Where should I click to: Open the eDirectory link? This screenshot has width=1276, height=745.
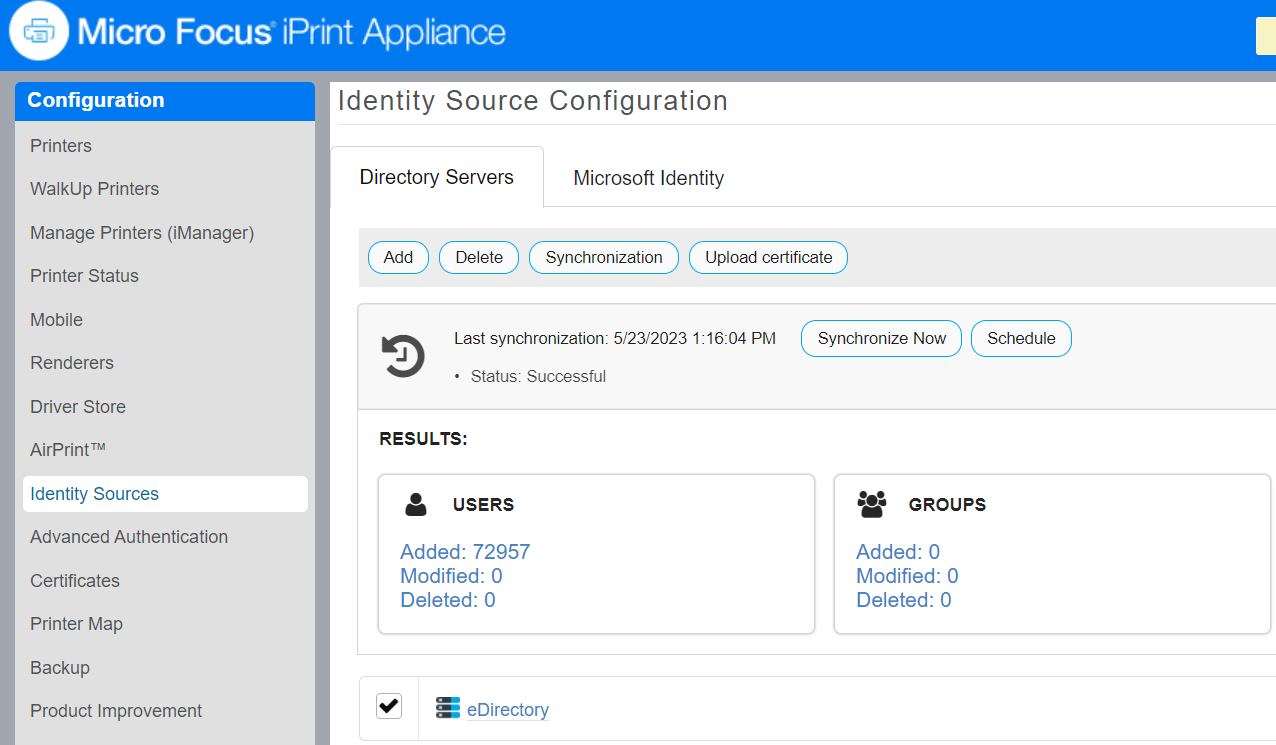508,710
